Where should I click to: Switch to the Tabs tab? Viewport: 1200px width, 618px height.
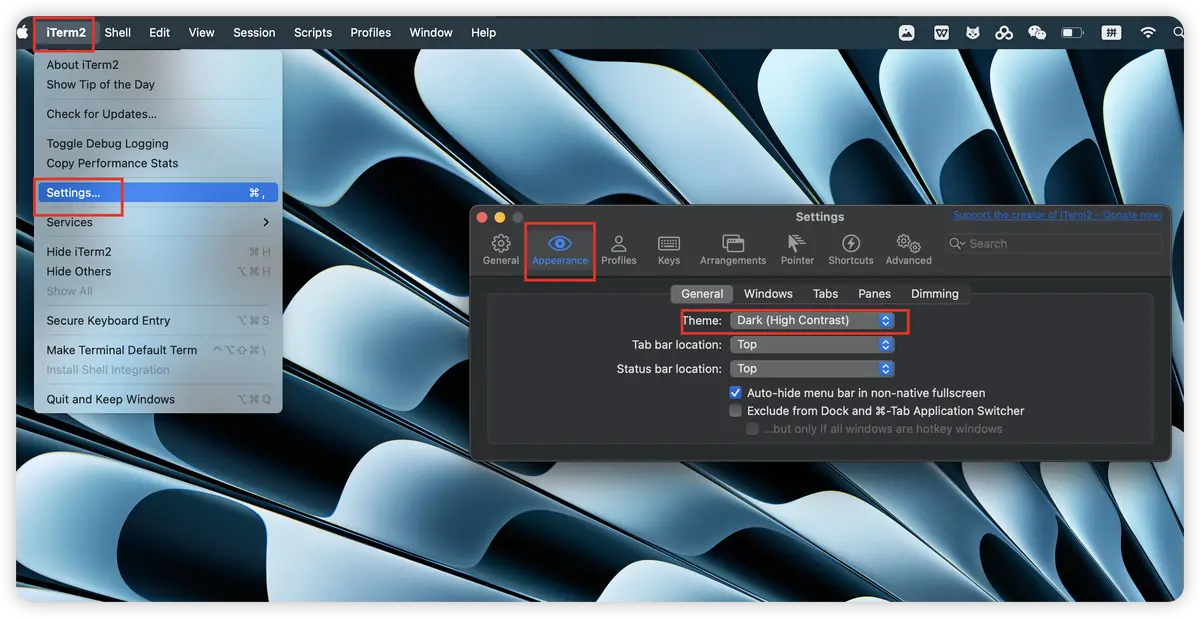click(825, 294)
